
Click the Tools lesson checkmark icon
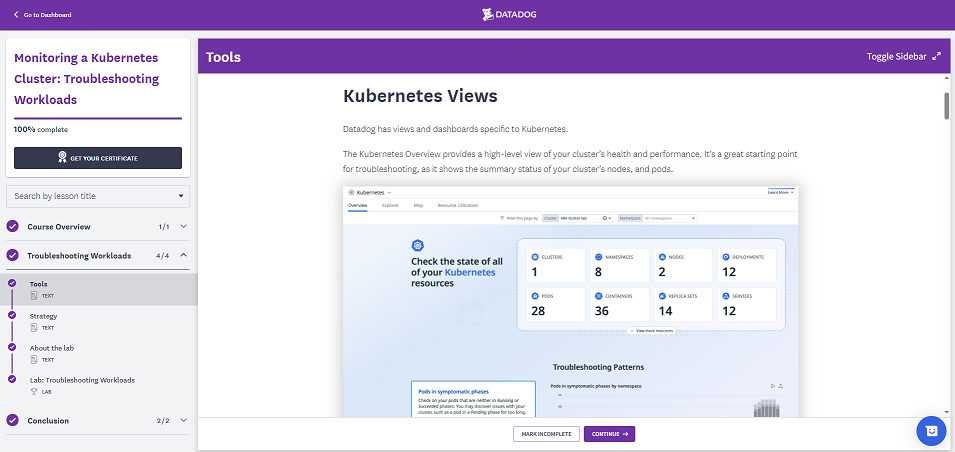12,283
